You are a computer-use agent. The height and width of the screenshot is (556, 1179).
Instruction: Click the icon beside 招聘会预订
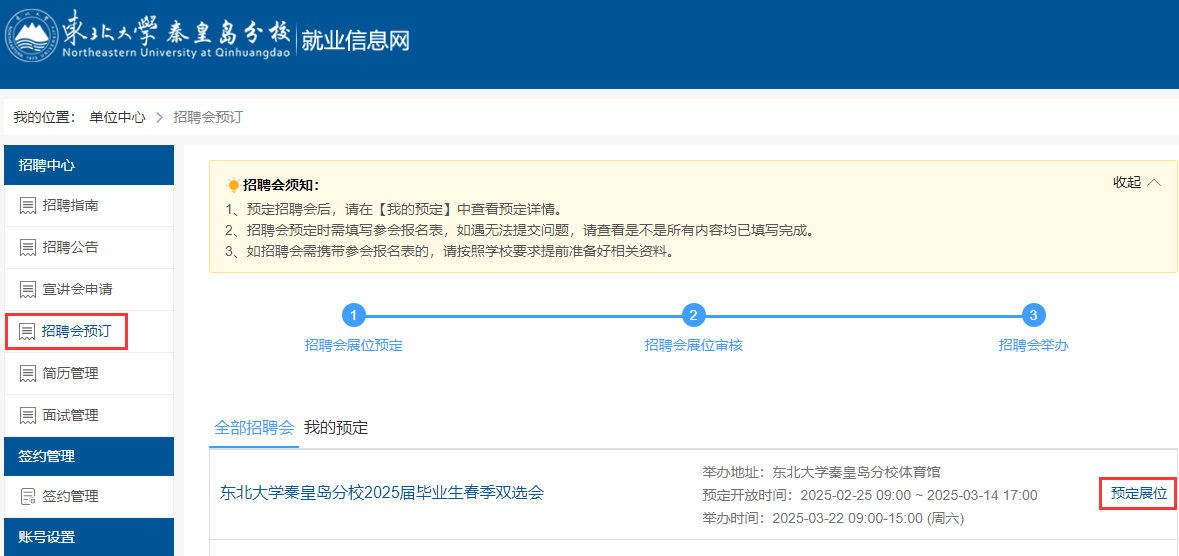28,332
